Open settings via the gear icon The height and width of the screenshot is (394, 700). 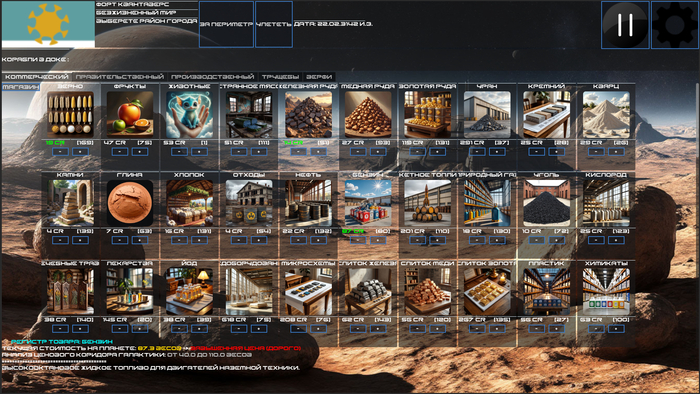tap(675, 25)
